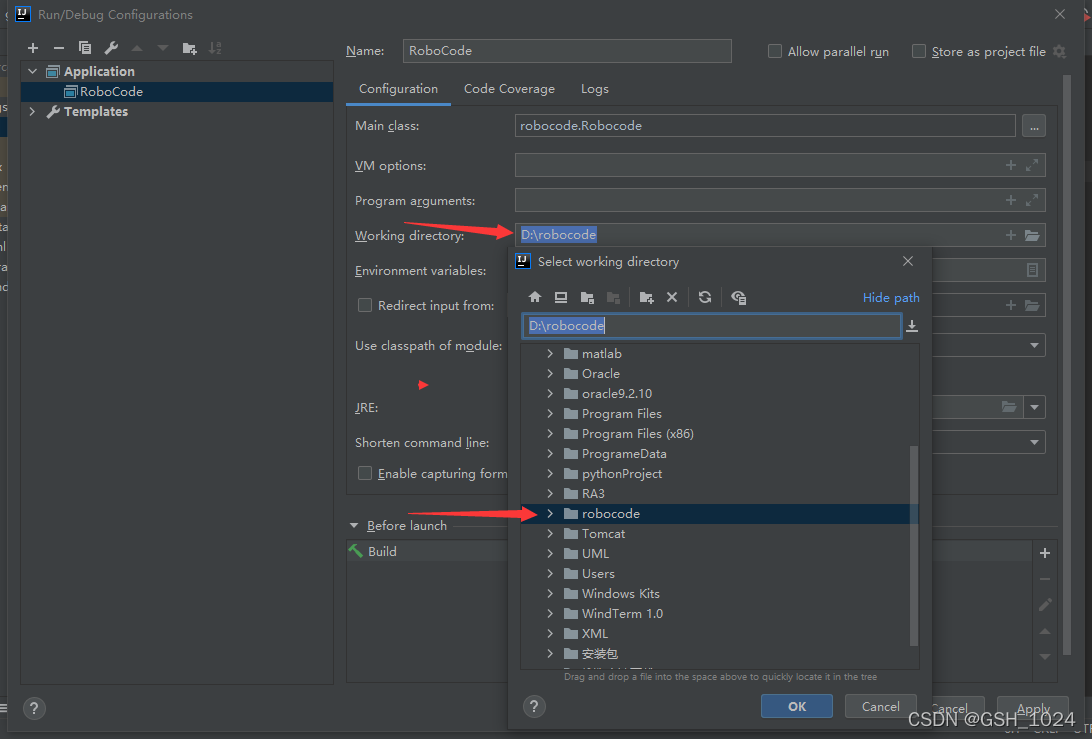Expand the Templates node
Screen dimensions: 1092x739
[x=33, y=111]
